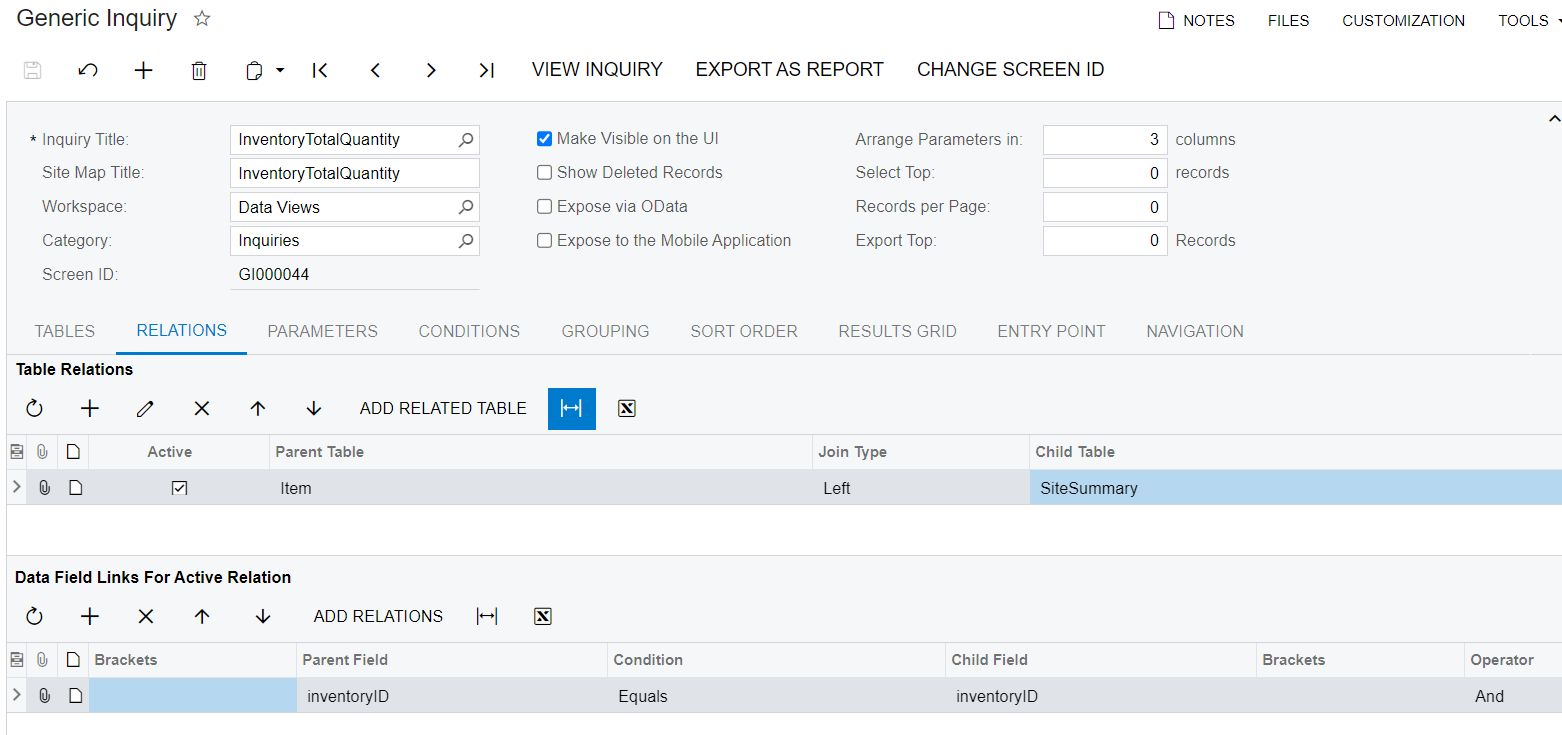Click the Export Top records field
Screen dimensions: 1562x735
[1105, 240]
